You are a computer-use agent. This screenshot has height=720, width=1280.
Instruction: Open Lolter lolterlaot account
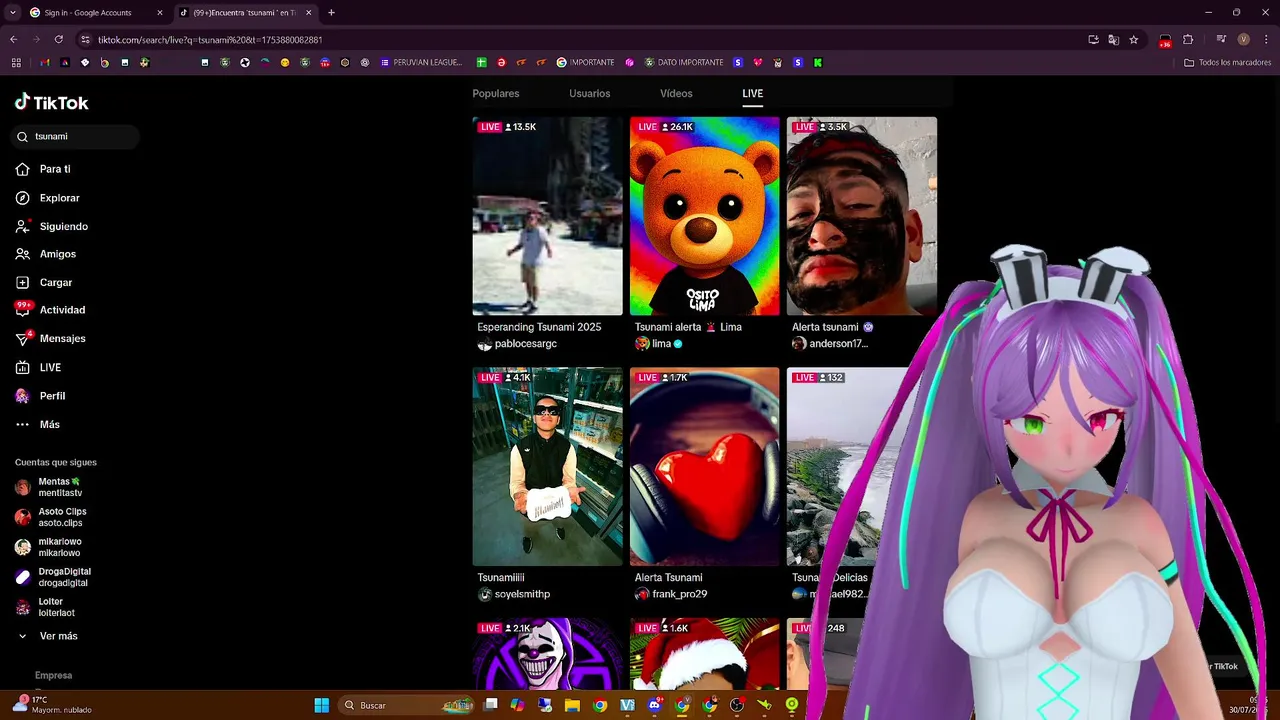pos(55,607)
